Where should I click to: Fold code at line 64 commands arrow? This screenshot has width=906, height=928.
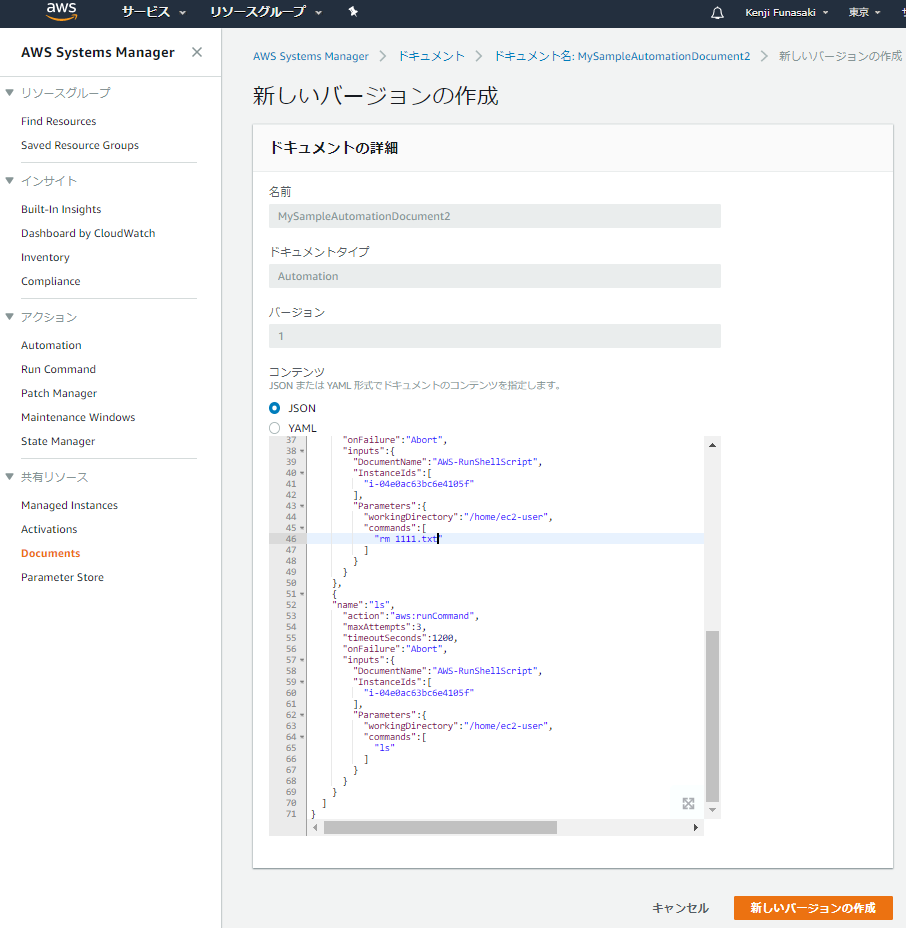pyautogui.click(x=302, y=737)
